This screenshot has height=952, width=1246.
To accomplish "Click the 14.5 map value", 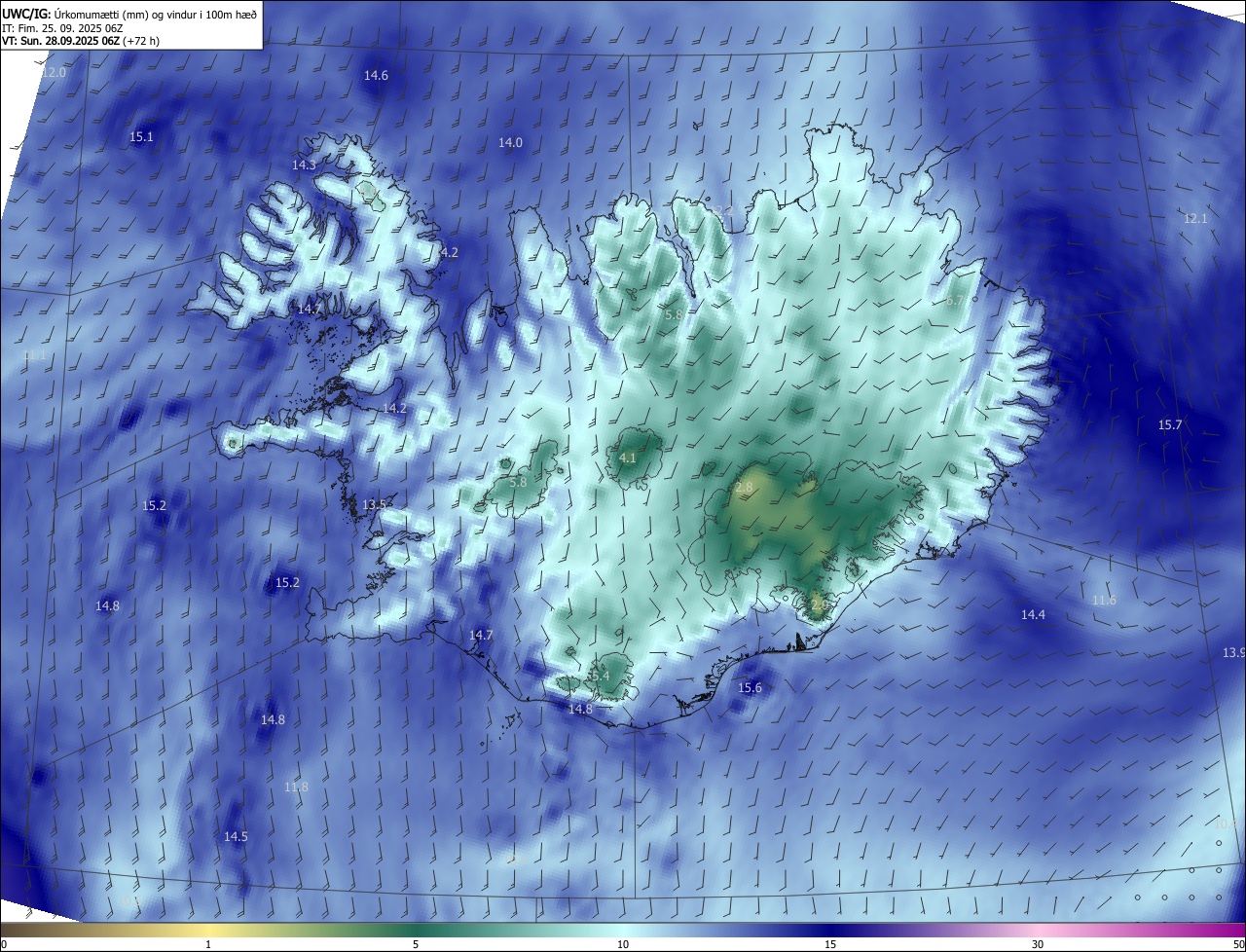I will 236,837.
